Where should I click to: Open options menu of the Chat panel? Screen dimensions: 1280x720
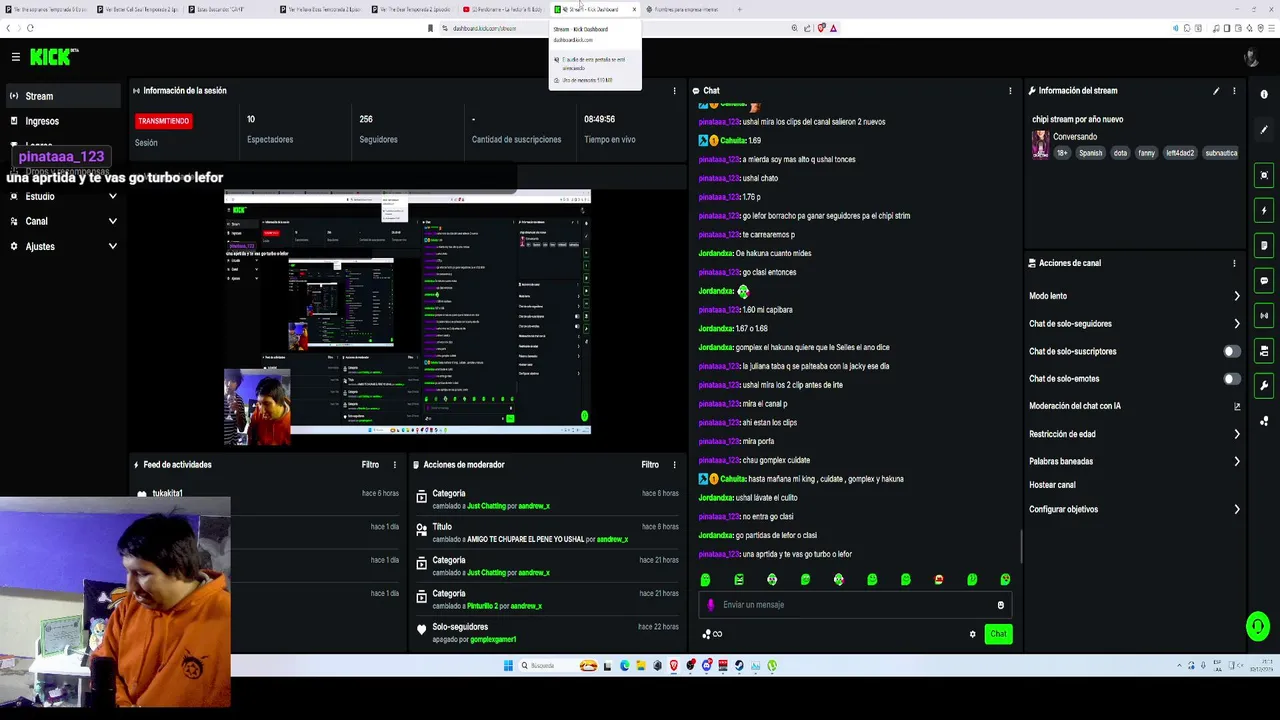point(1010,91)
